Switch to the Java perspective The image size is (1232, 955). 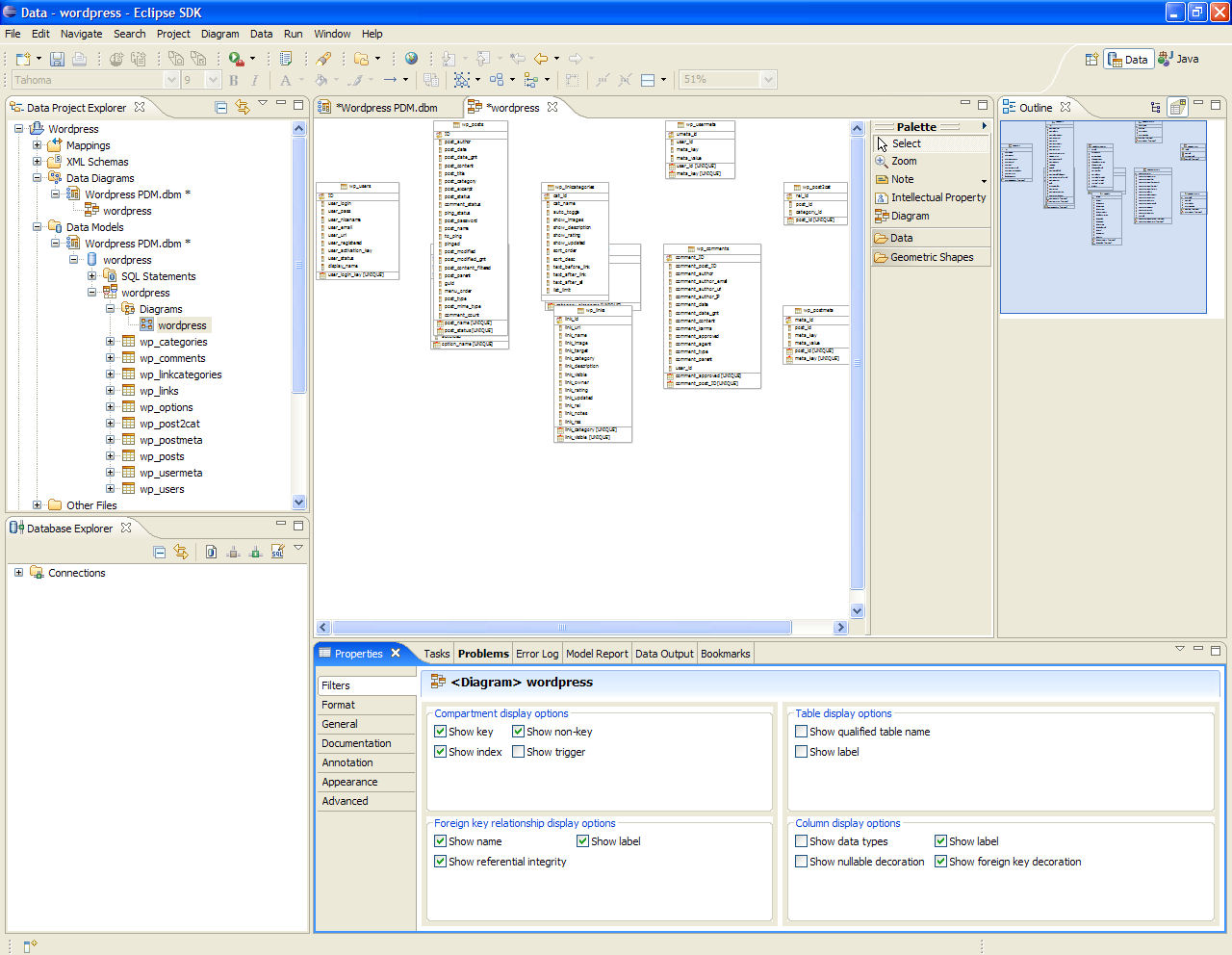(1179, 59)
